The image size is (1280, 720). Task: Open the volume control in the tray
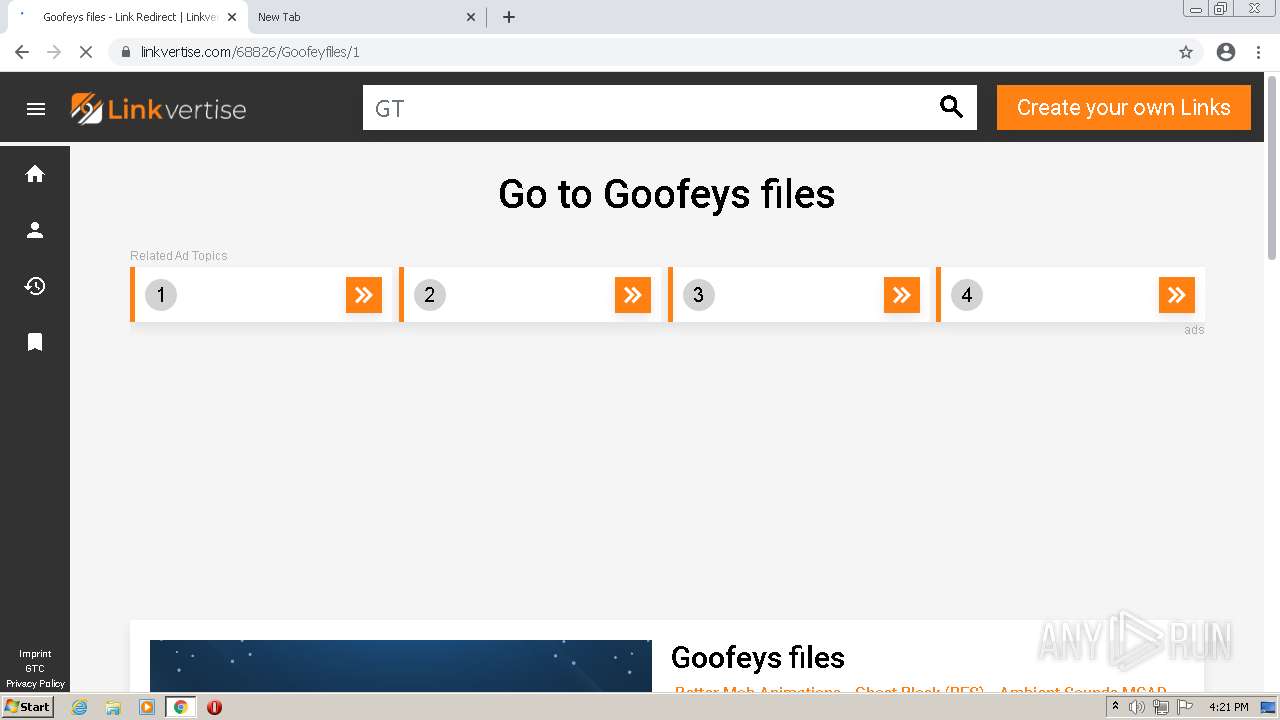1137,707
